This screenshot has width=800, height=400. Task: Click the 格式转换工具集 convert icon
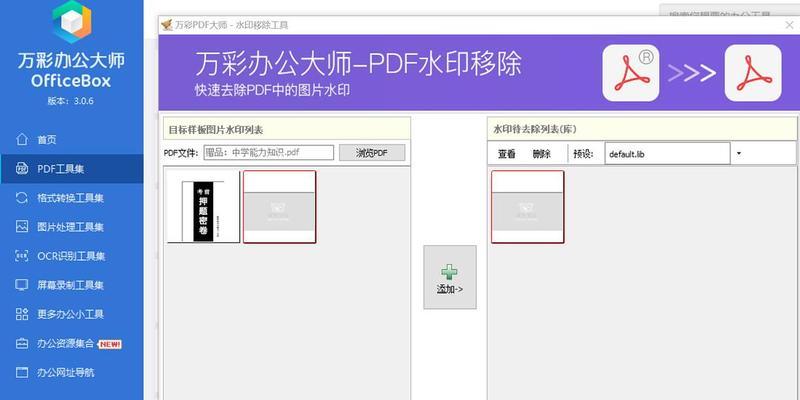point(21,198)
